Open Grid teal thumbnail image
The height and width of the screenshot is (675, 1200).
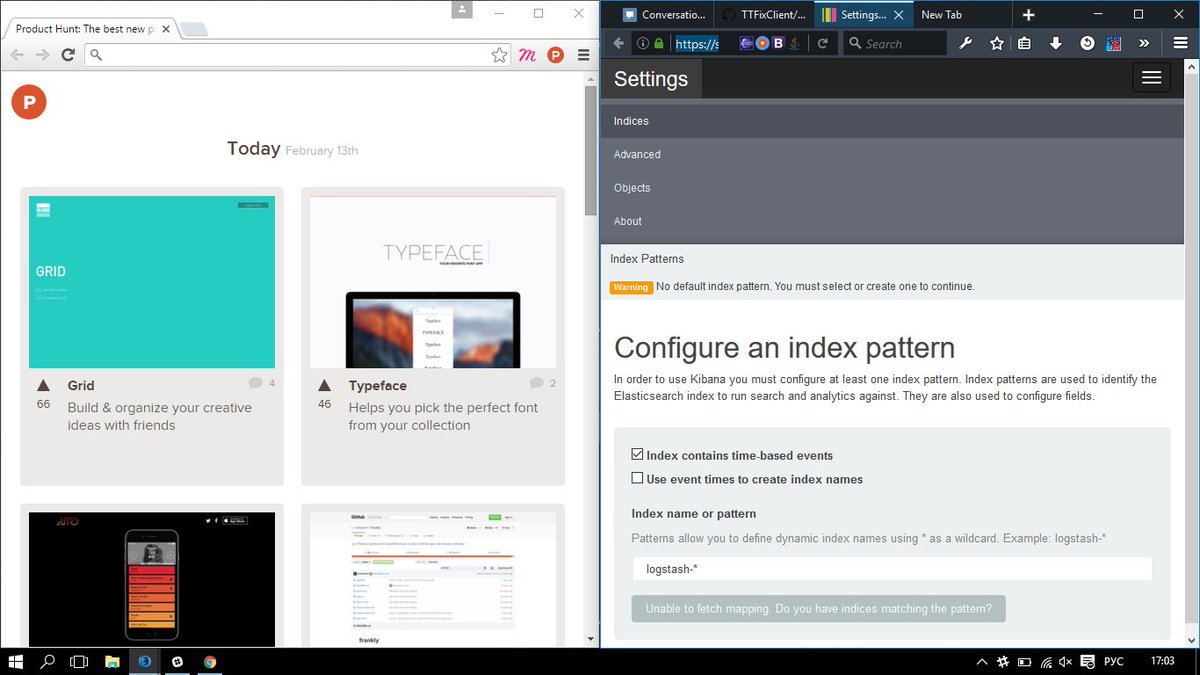(x=152, y=282)
